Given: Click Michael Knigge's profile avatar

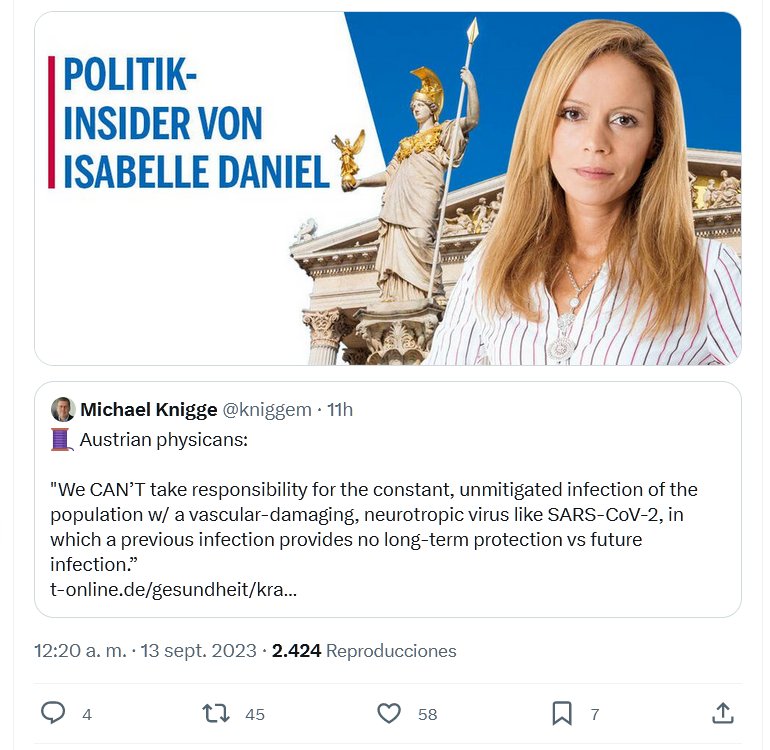Looking at the screenshot, I should 62,410.
